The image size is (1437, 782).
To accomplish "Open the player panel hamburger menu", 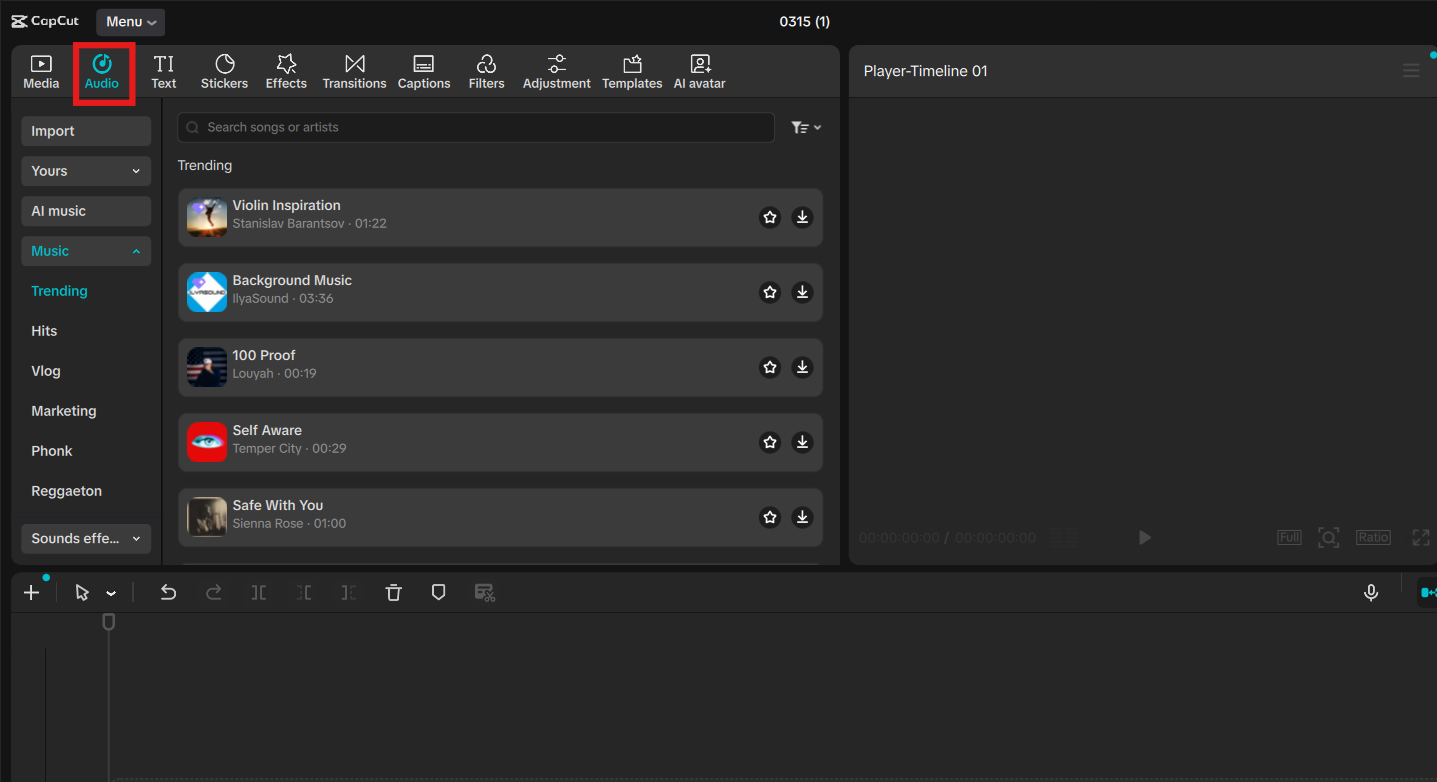I will pyautogui.click(x=1411, y=70).
